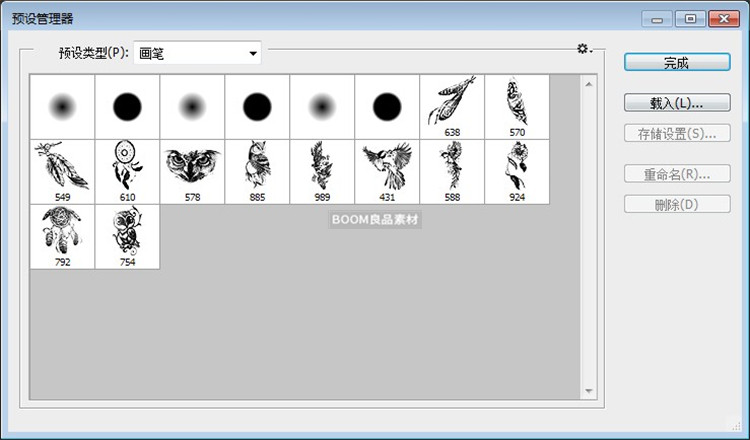Open the 预设类型 dropdown showing 画笔
The image size is (750, 440).
(x=197, y=52)
